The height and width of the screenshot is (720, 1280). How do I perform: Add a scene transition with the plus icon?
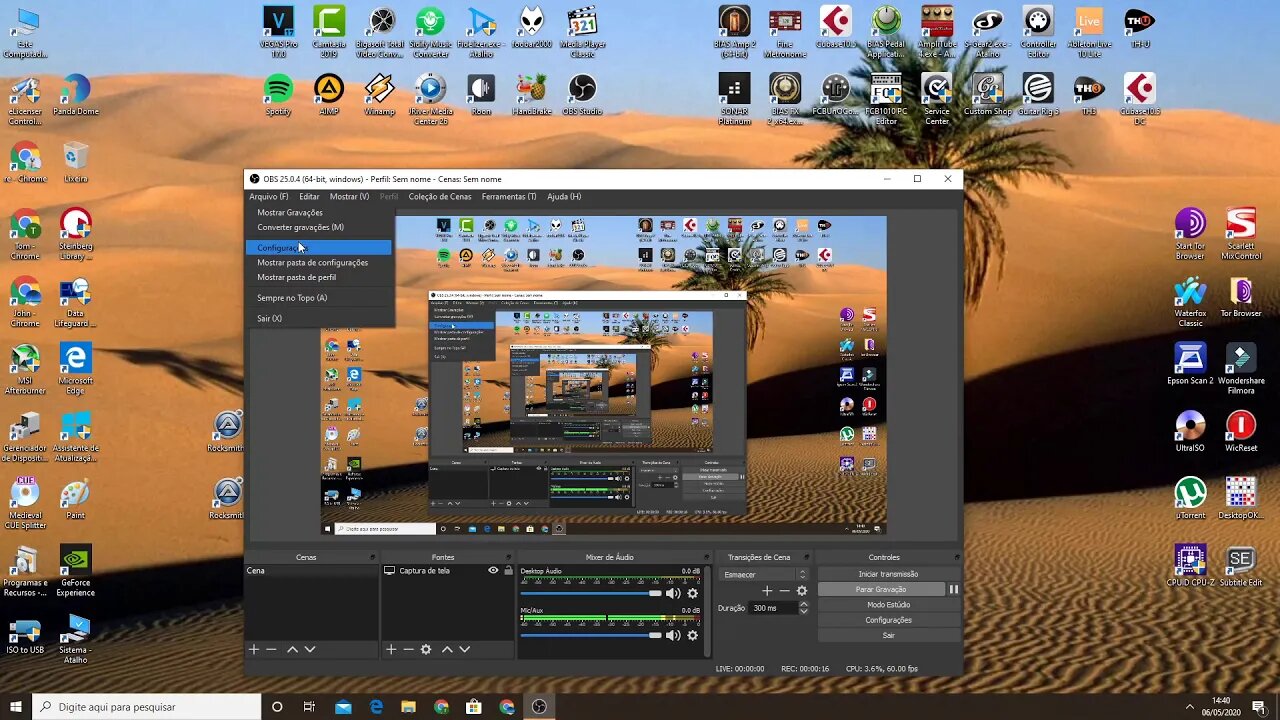pyautogui.click(x=767, y=591)
